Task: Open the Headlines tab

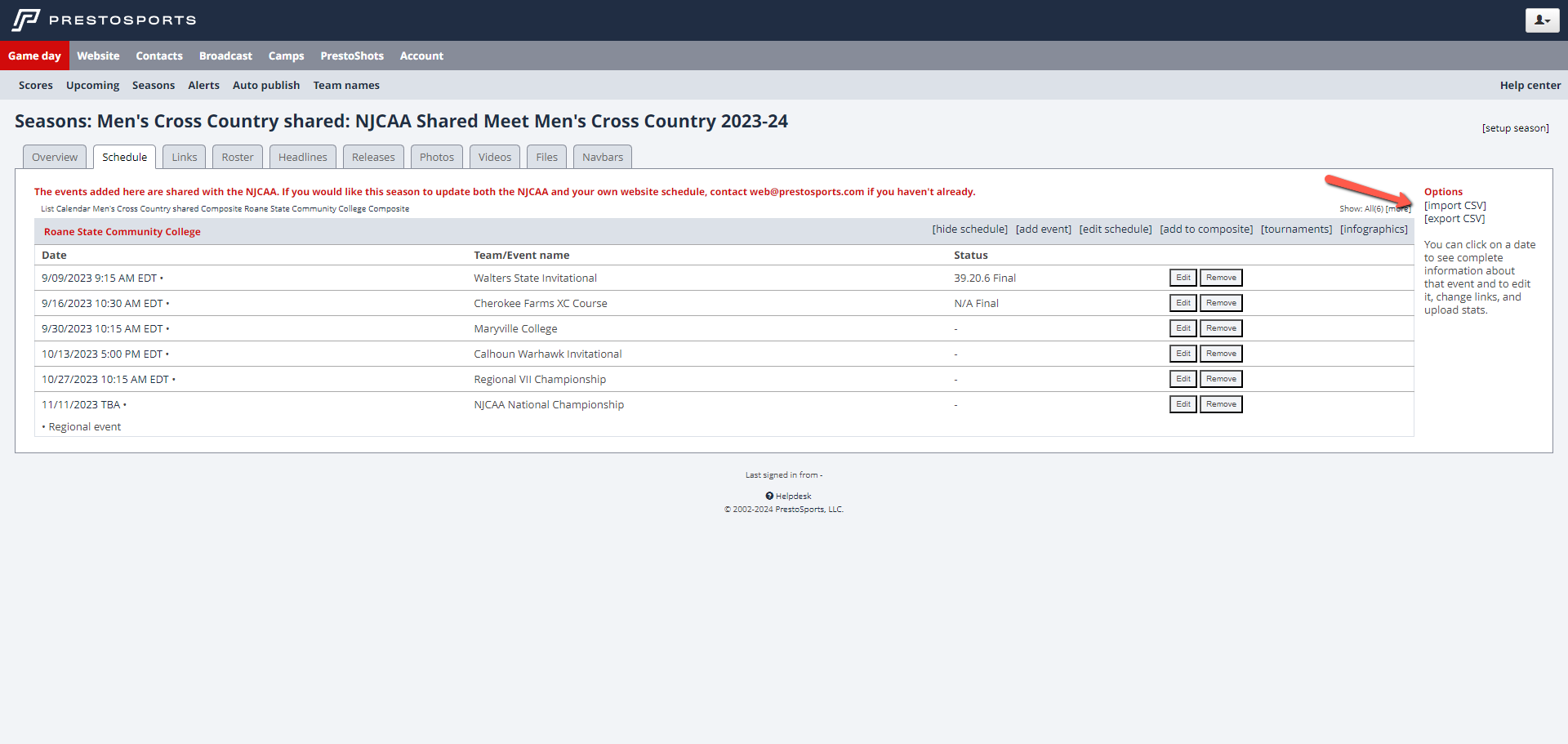Action: point(302,157)
